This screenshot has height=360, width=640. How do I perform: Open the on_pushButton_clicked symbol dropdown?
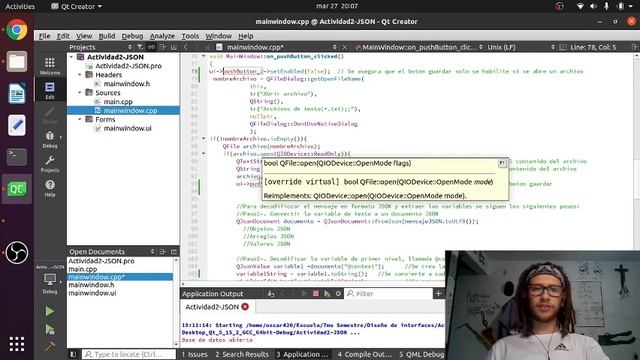[419, 47]
